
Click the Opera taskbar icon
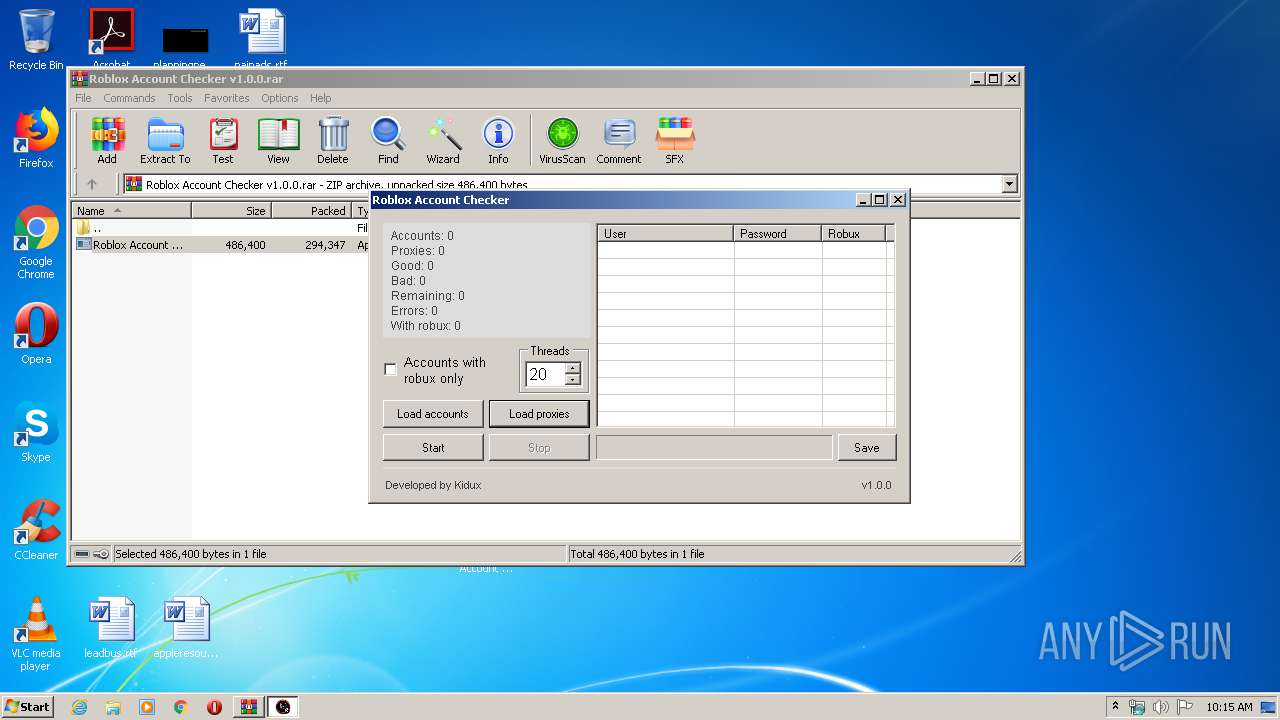pos(214,707)
